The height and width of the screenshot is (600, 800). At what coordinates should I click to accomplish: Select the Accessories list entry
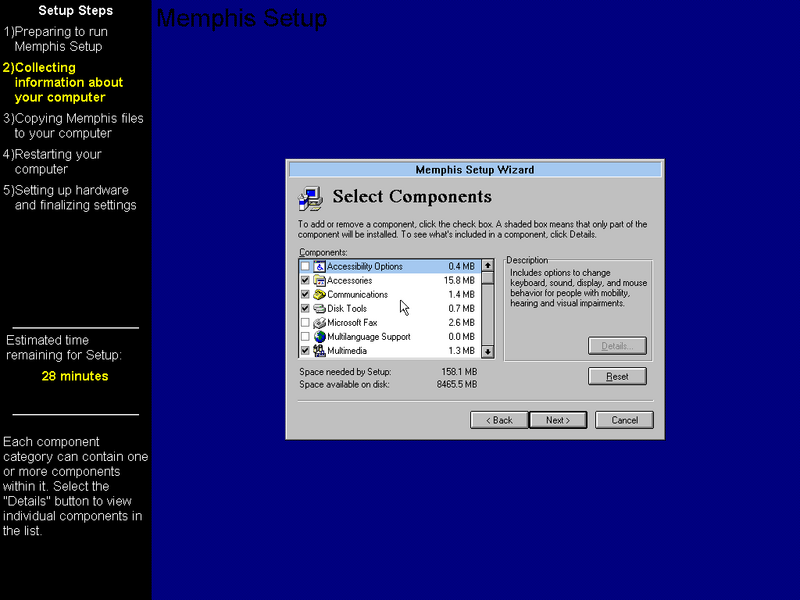tap(390, 281)
